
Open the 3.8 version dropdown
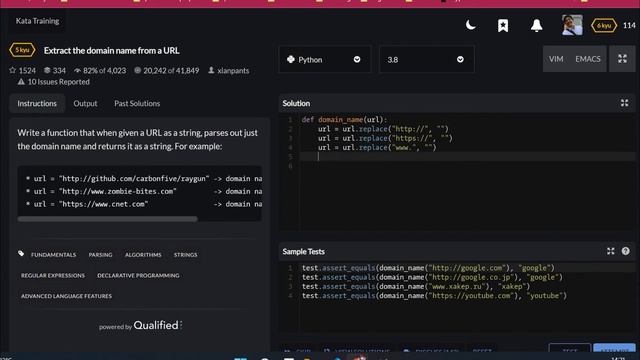point(427,60)
